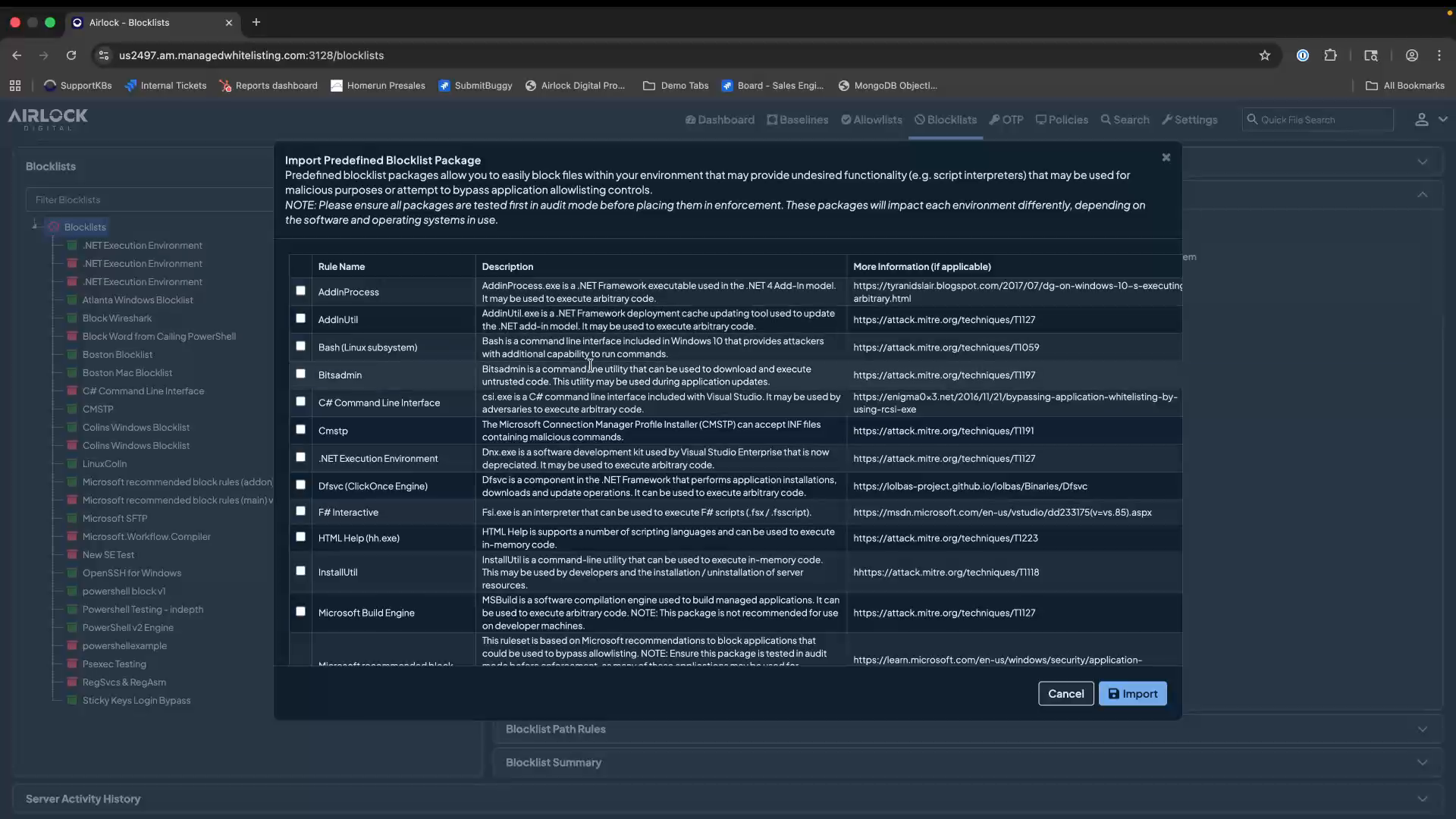Check the AddinProcess rule checkbox

pos(300,291)
